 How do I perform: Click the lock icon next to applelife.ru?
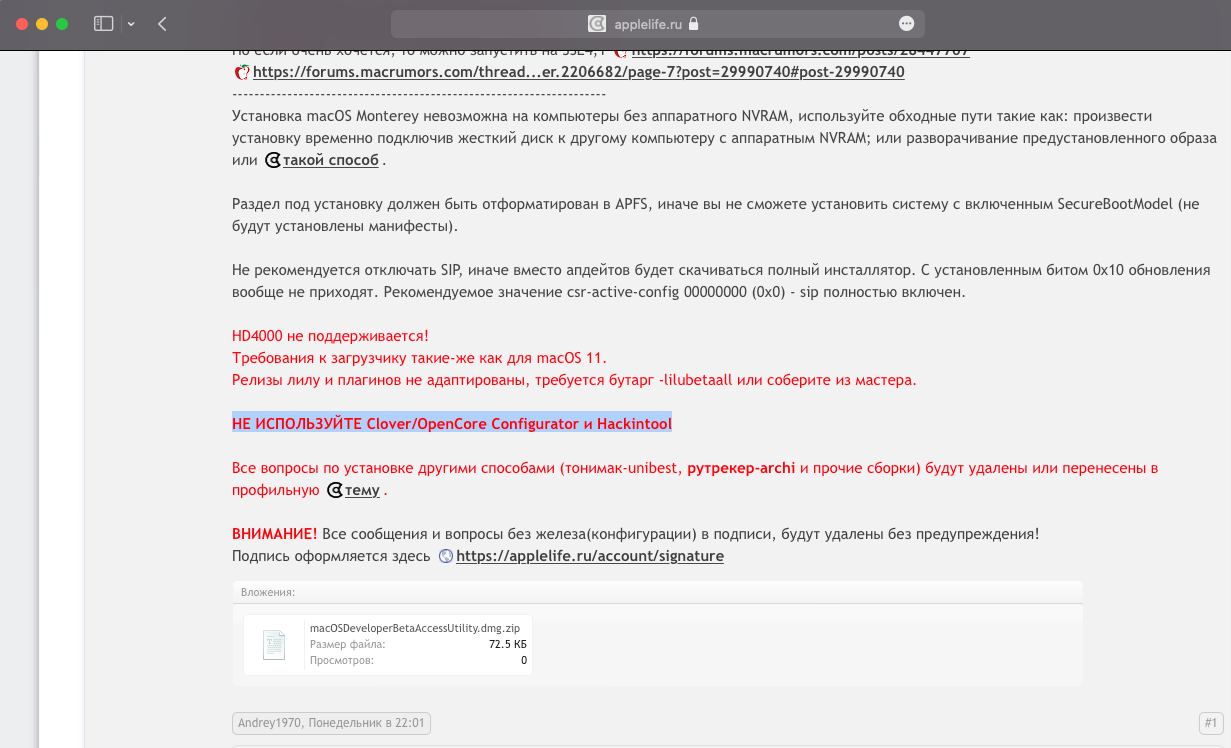694,23
